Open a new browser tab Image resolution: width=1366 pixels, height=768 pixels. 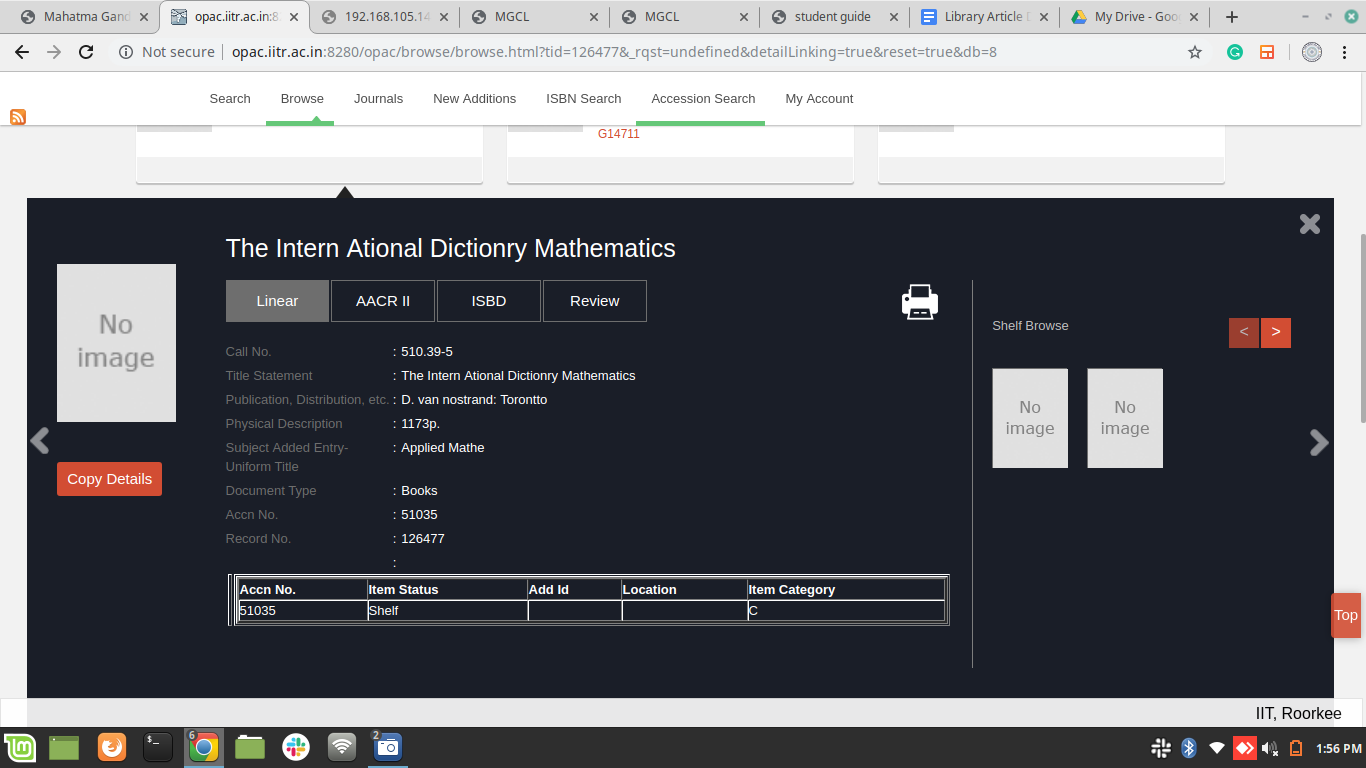tap(1232, 17)
